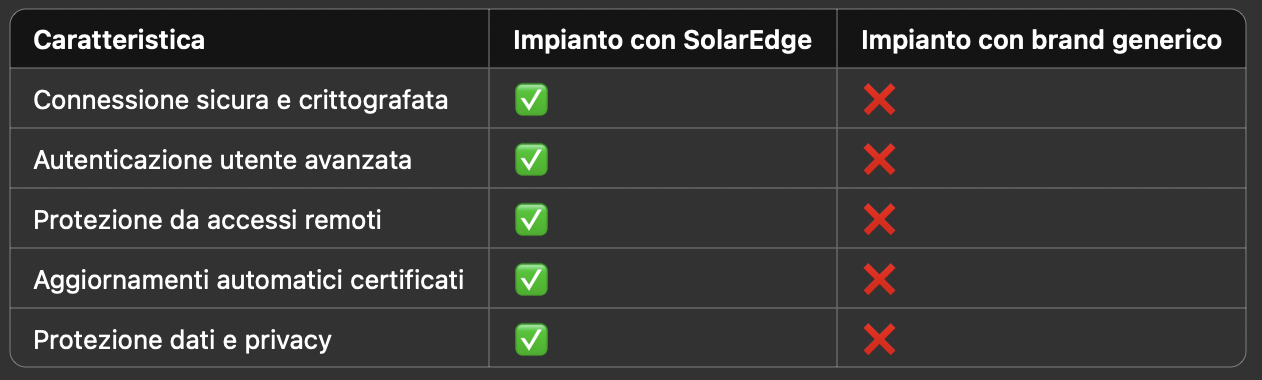Click the Protezione dati e privacy text
This screenshot has width=1262, height=380.
[183, 340]
